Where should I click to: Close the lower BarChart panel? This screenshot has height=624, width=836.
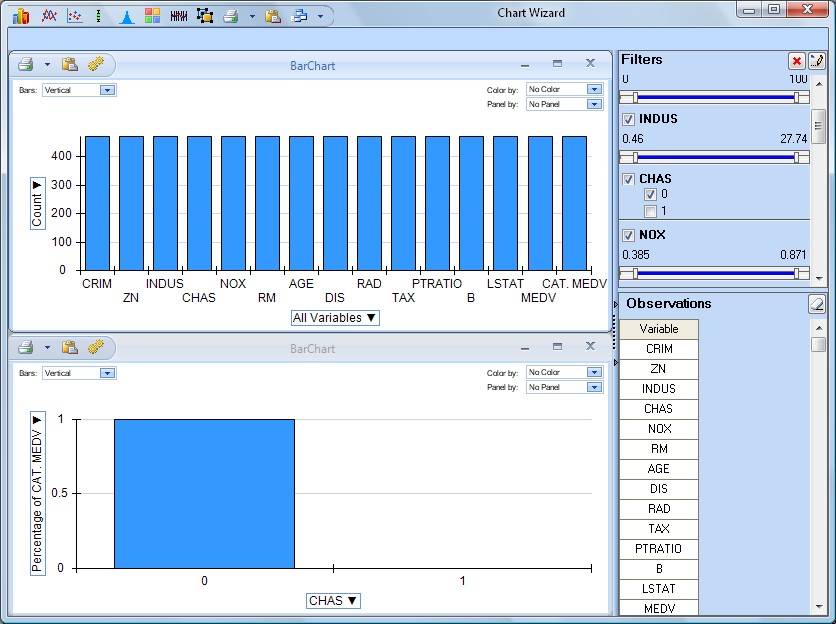click(x=590, y=346)
